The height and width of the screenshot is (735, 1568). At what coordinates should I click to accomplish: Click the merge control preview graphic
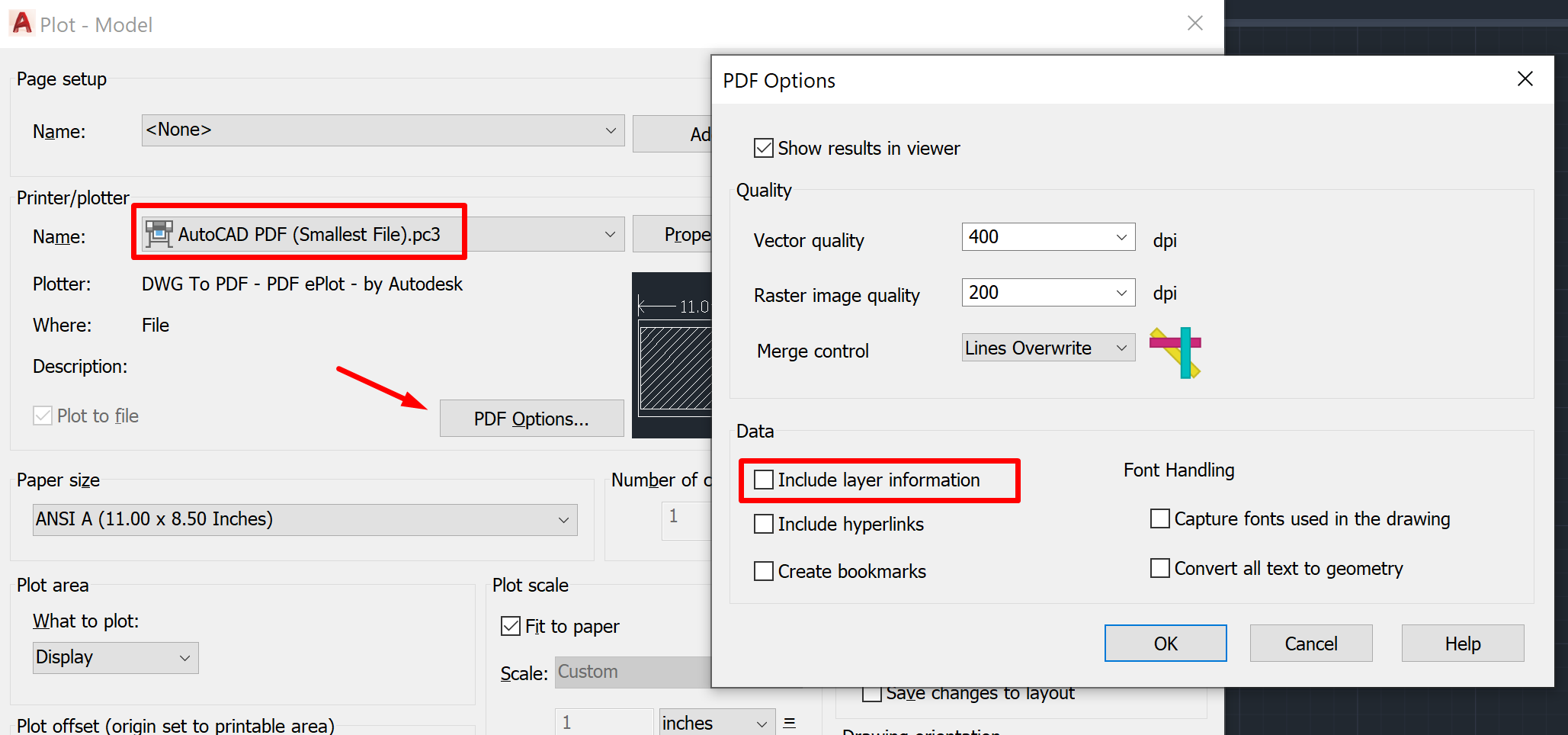1175,352
